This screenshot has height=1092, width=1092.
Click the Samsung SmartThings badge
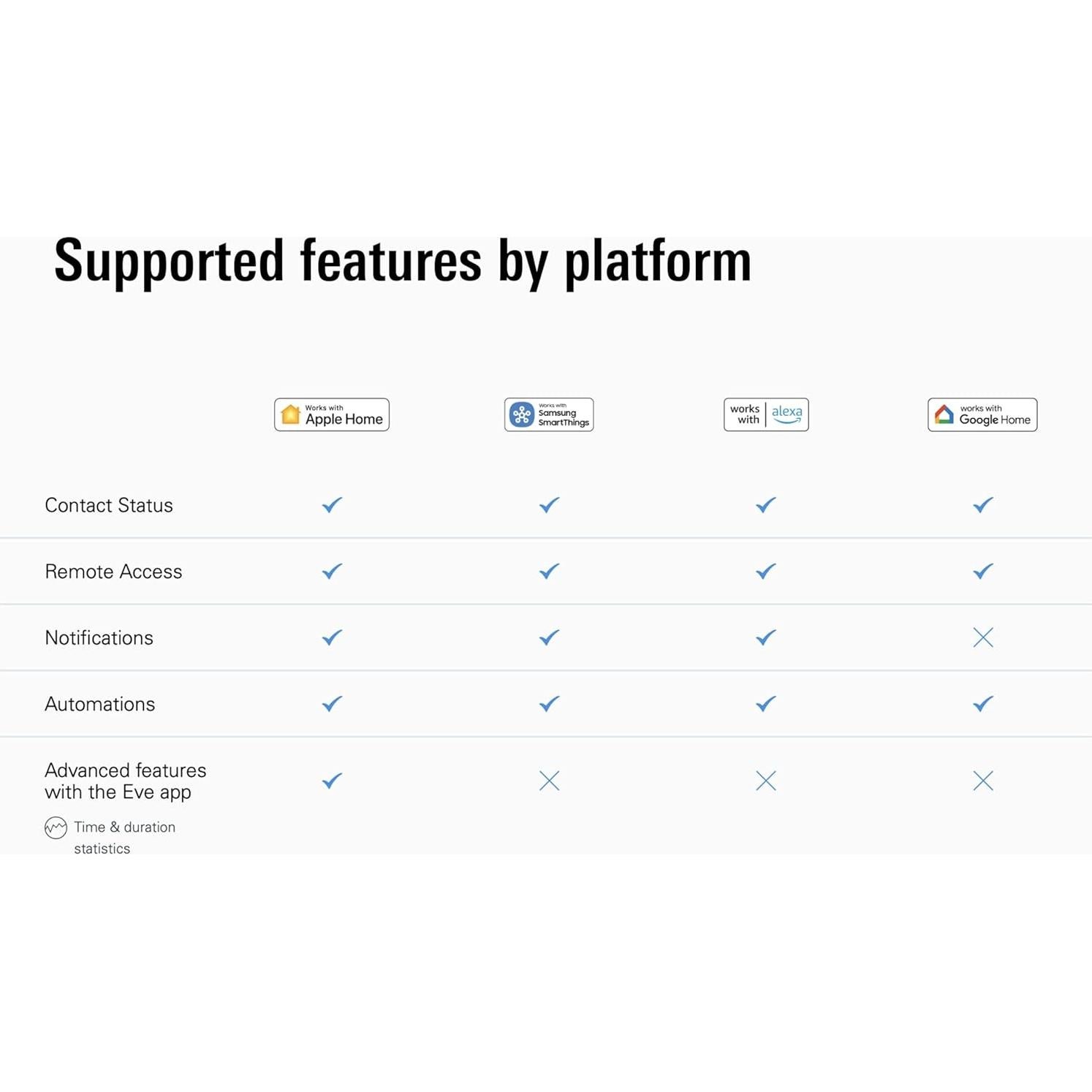[549, 415]
